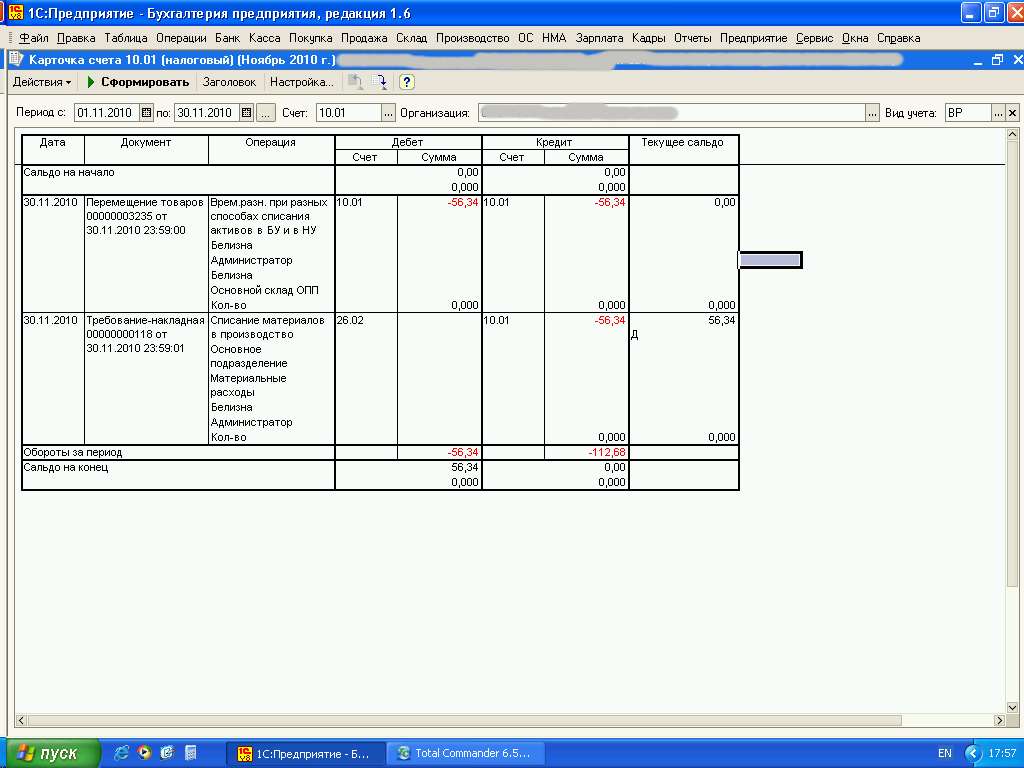Open the Предприятие menu

(x=753, y=38)
